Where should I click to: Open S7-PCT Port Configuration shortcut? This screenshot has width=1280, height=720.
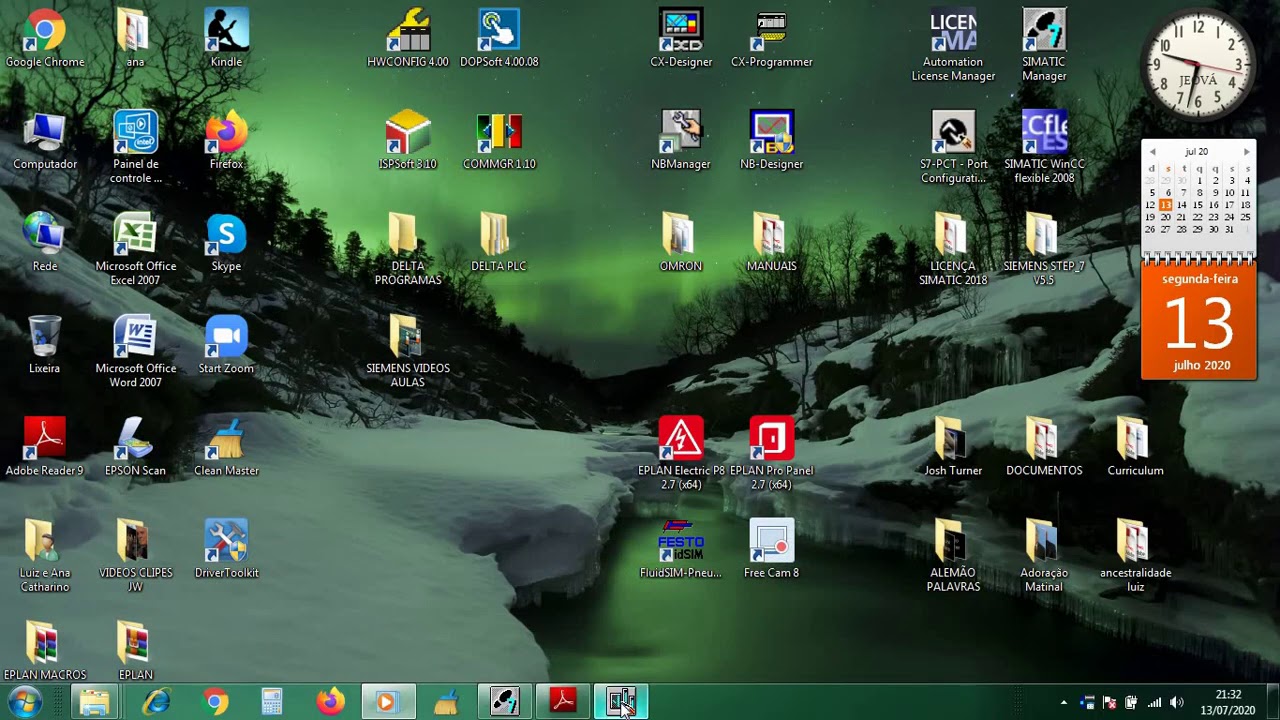click(x=953, y=147)
